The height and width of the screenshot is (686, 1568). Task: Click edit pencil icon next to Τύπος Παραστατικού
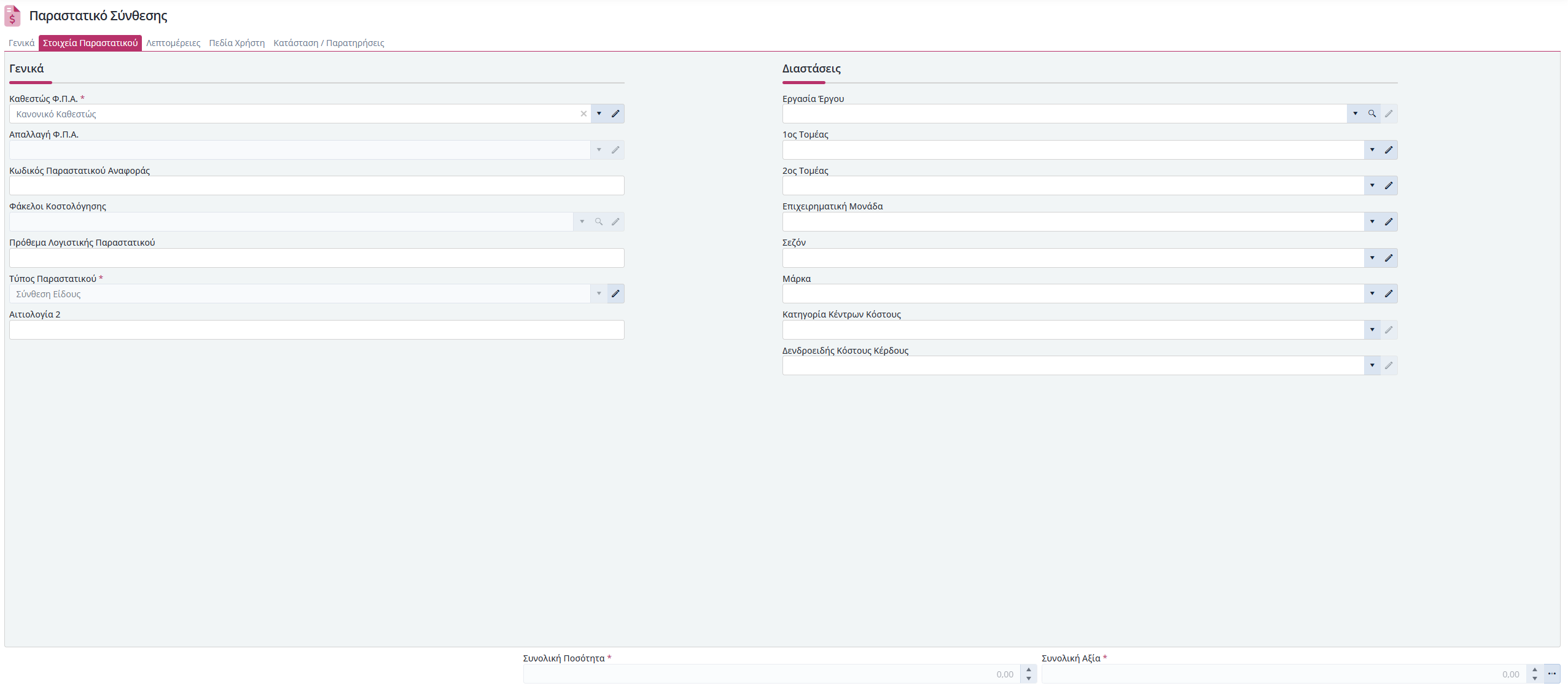point(615,294)
